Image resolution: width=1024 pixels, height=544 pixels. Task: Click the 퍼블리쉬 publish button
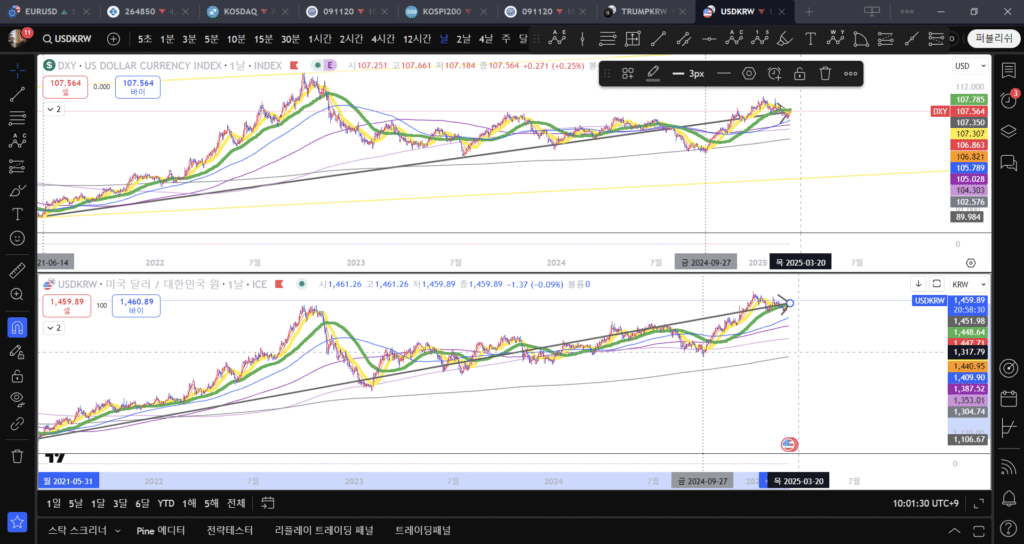click(x=993, y=39)
